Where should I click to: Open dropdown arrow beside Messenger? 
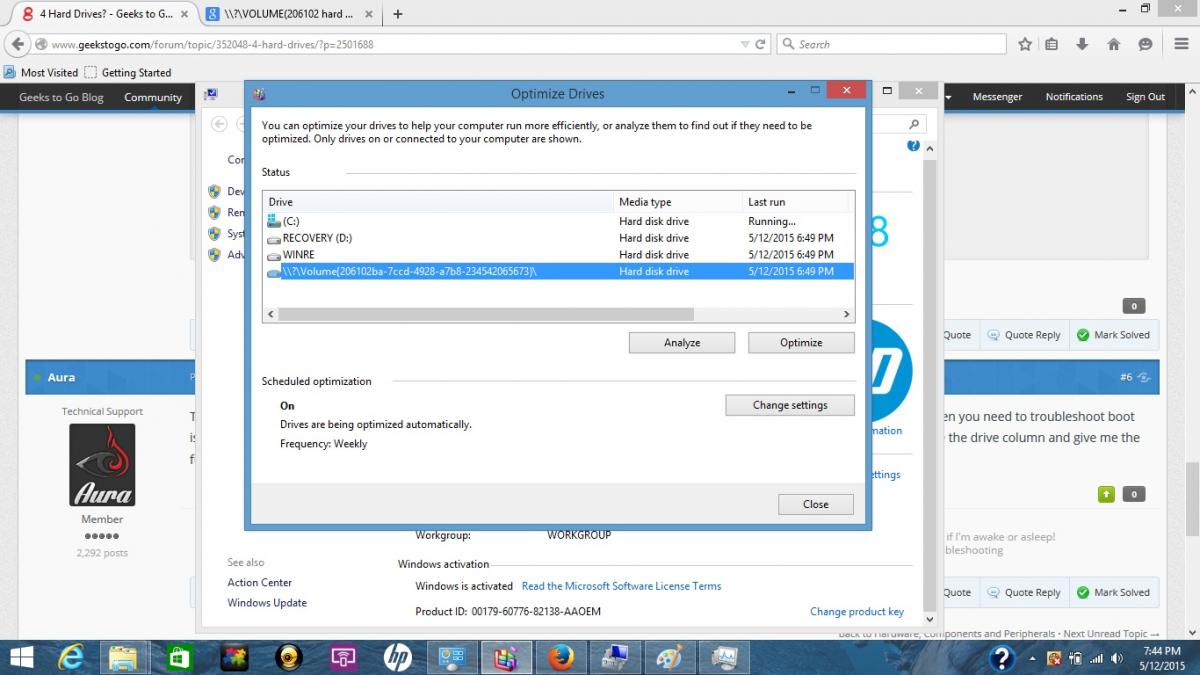[948, 97]
